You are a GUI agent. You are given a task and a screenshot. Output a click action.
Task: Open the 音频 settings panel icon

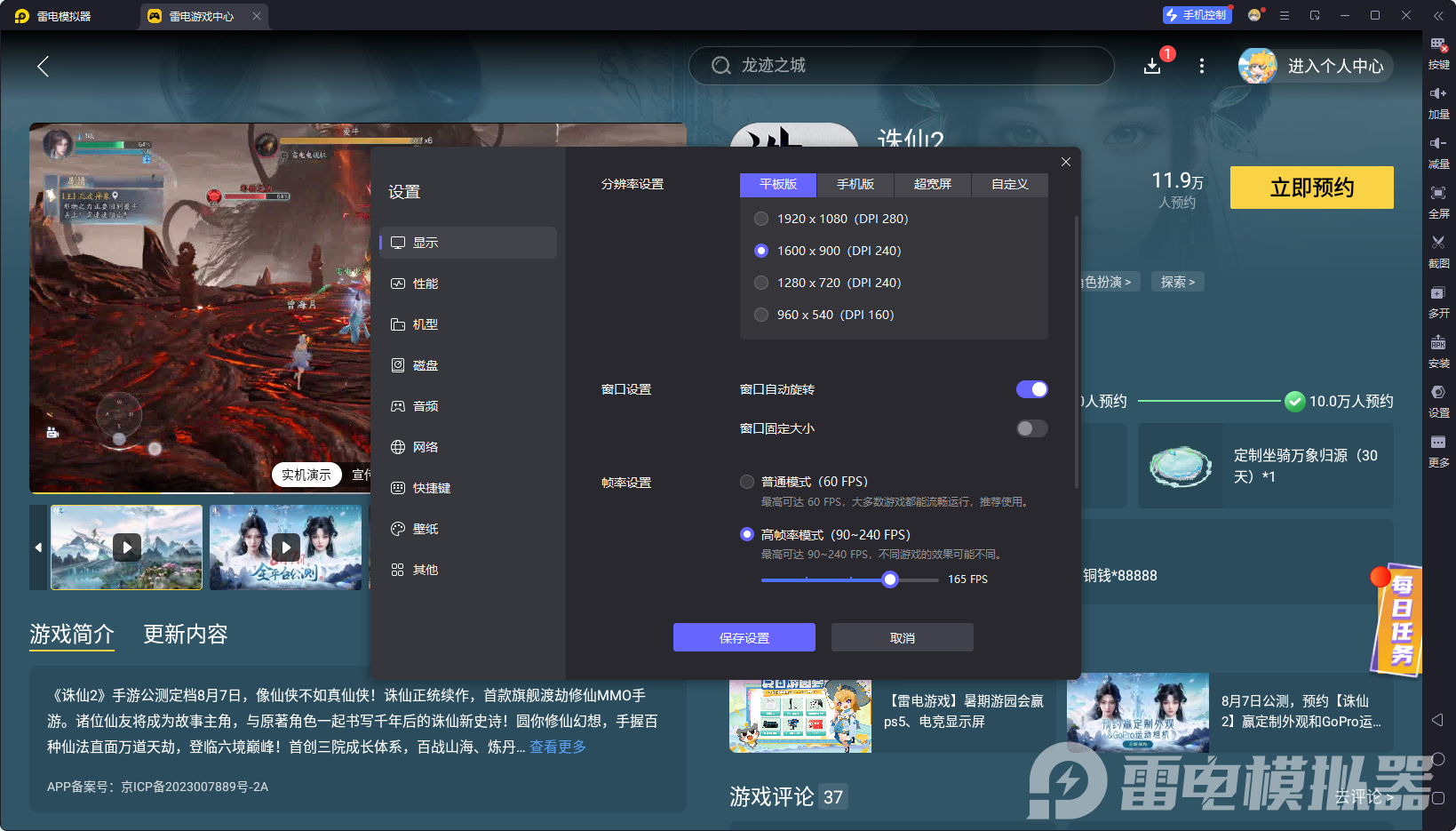424,405
